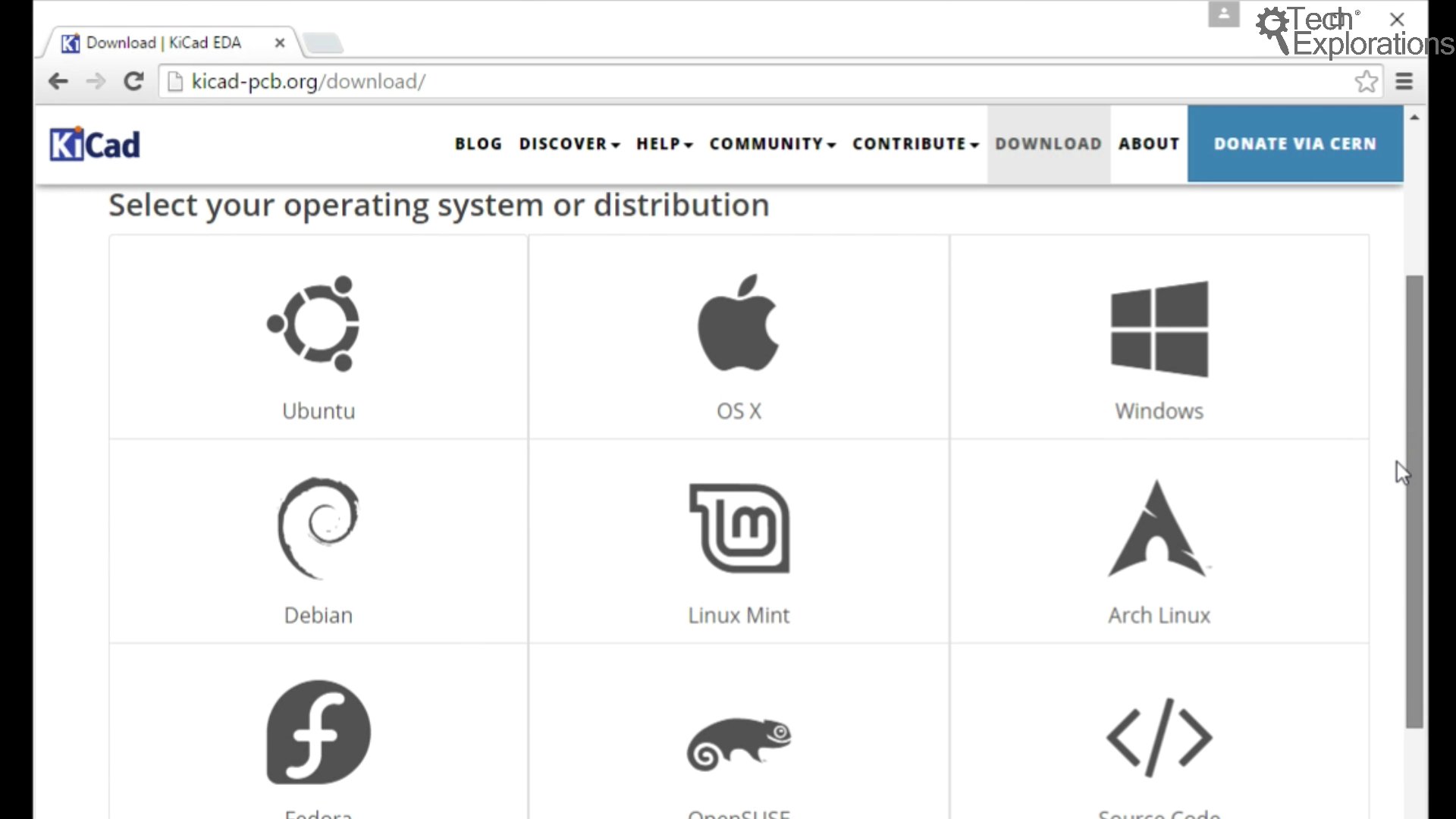The width and height of the screenshot is (1456, 819).
Task: Click the Debian text label
Action: pyautogui.click(x=318, y=615)
